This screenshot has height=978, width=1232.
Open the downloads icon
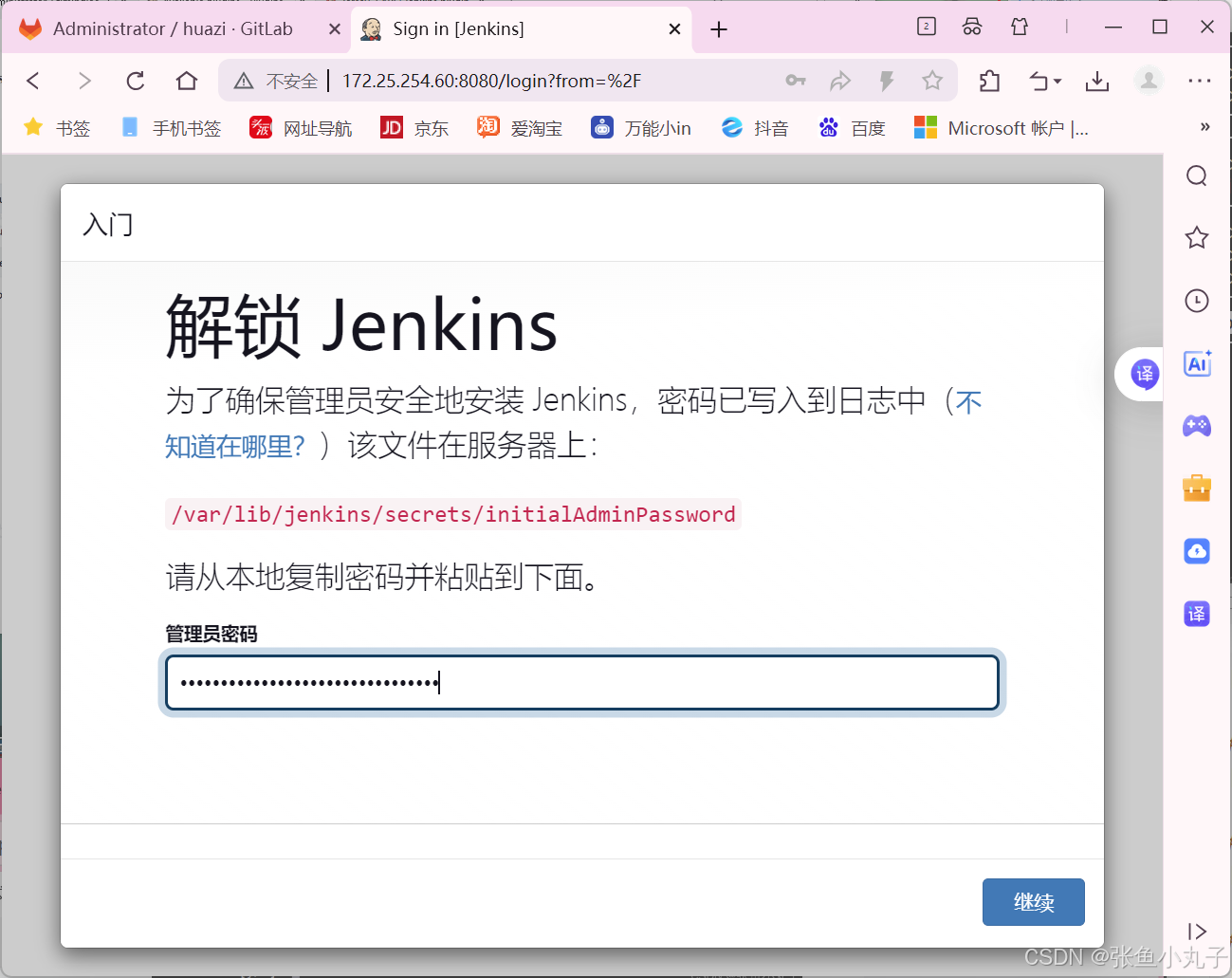point(1097,81)
